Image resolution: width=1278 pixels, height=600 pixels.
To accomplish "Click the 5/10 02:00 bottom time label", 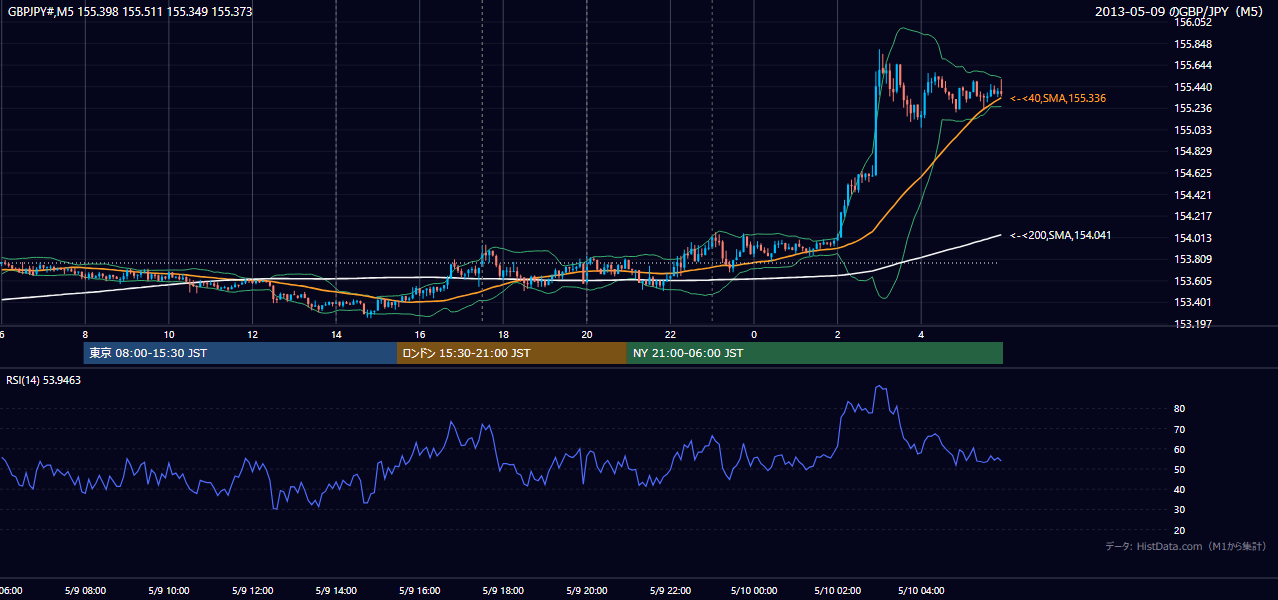I will point(837,590).
